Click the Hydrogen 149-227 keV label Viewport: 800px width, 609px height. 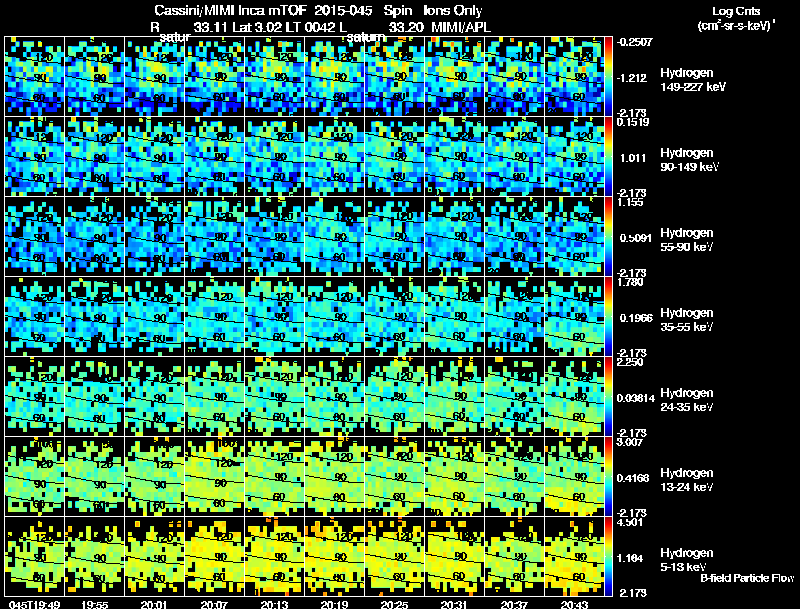(x=693, y=80)
